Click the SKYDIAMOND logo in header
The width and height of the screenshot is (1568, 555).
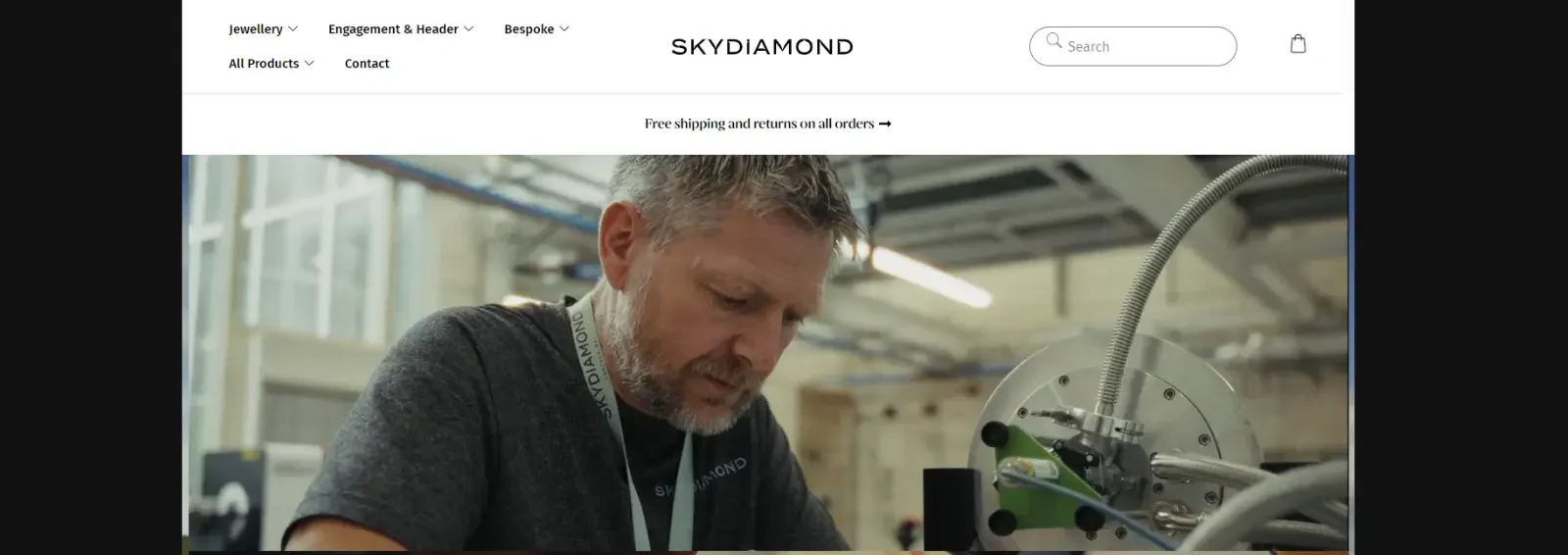(x=761, y=46)
